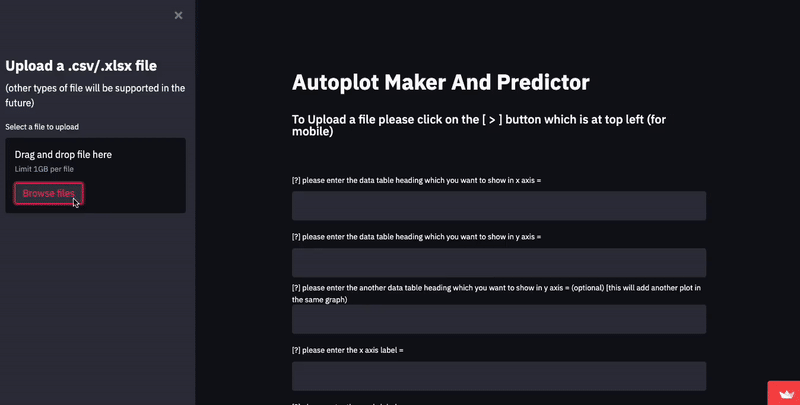The image size is (800, 405).
Task: Click the Limit 1GB per file text
Action: pos(44,169)
